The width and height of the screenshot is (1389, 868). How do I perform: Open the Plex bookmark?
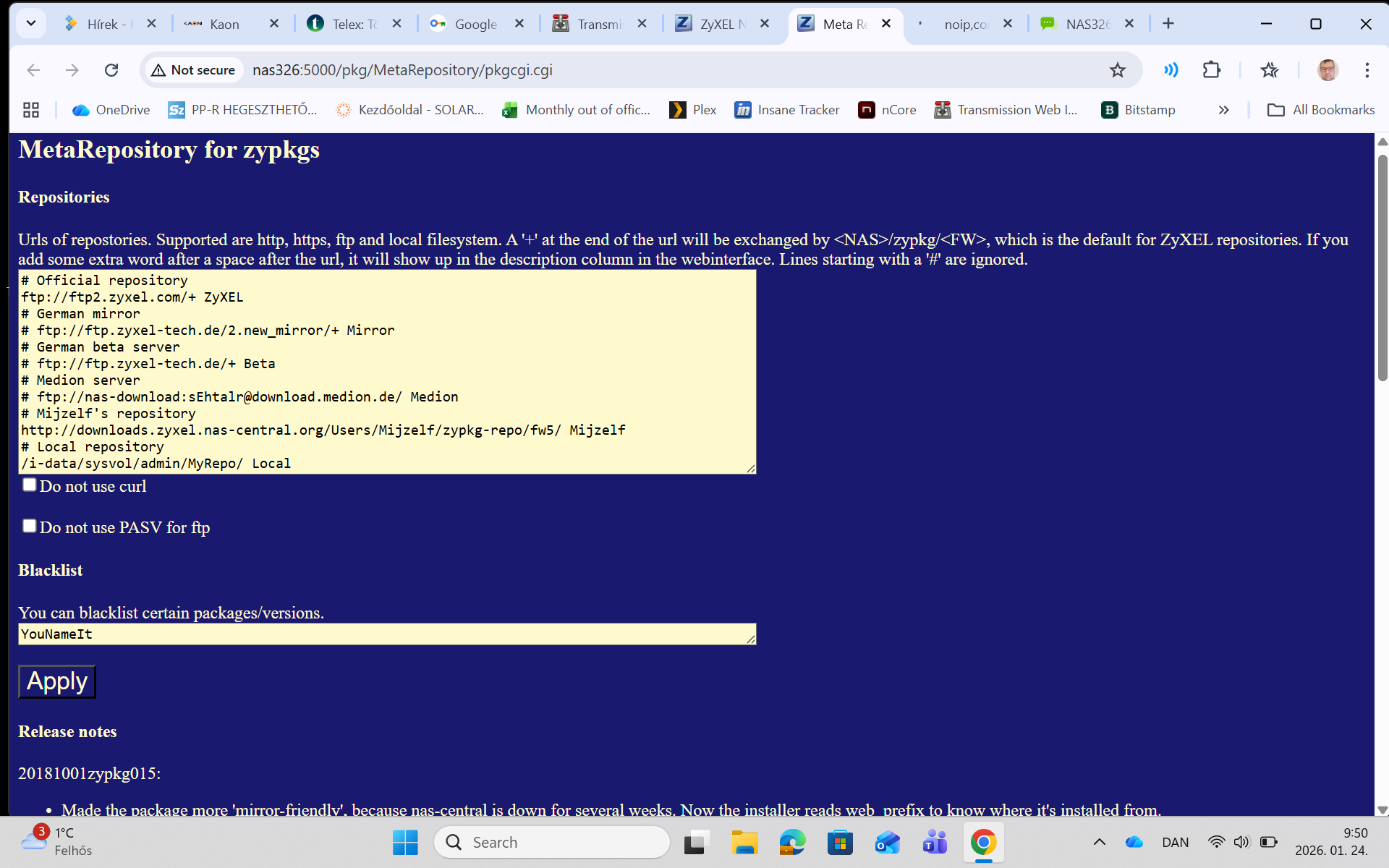692,110
